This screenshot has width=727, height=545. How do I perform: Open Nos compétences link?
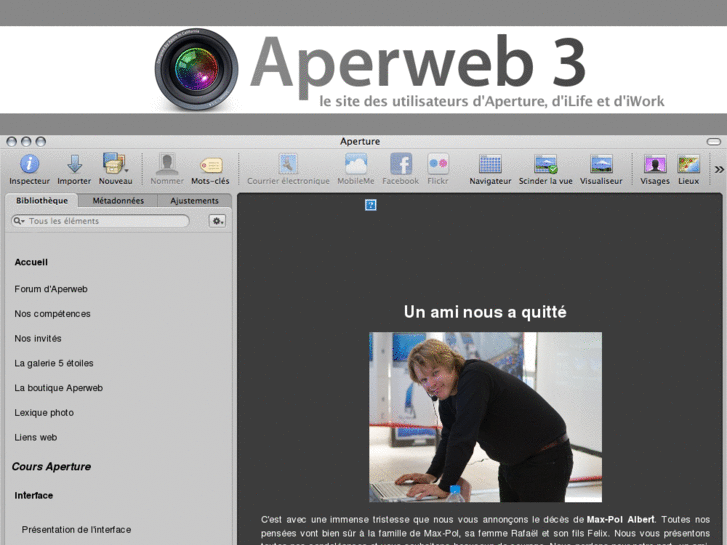[x=52, y=314]
